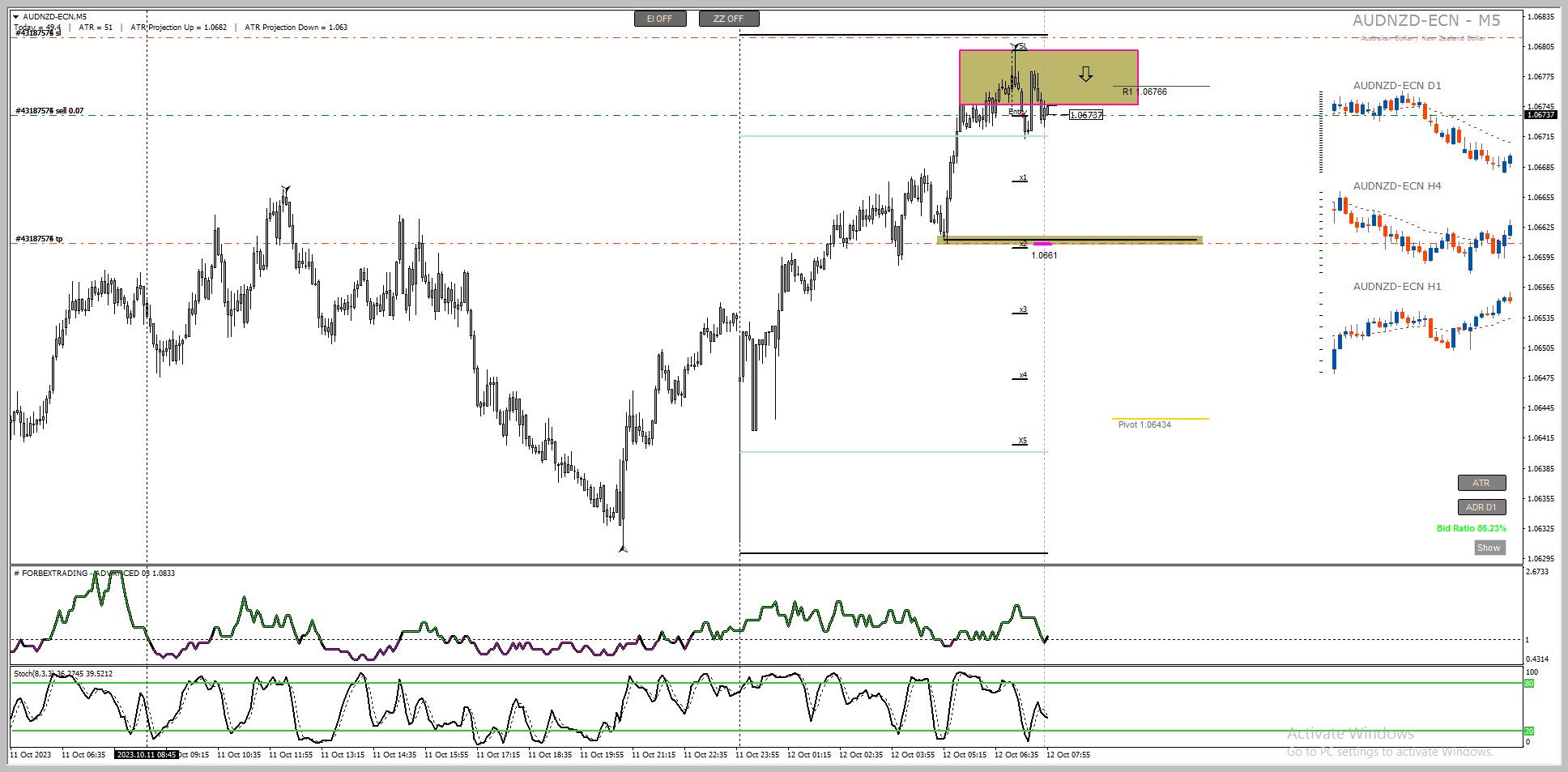Select the #43187576 tp order label

click(x=39, y=239)
